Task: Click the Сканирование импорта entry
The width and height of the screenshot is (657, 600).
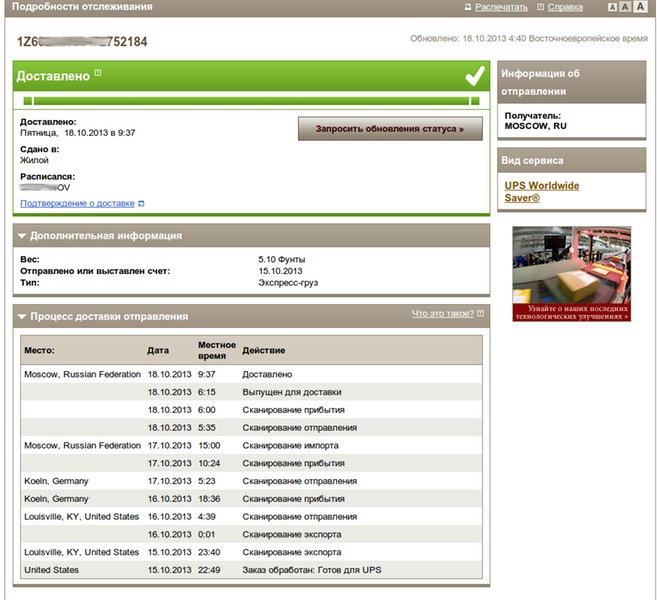Action: click(290, 445)
